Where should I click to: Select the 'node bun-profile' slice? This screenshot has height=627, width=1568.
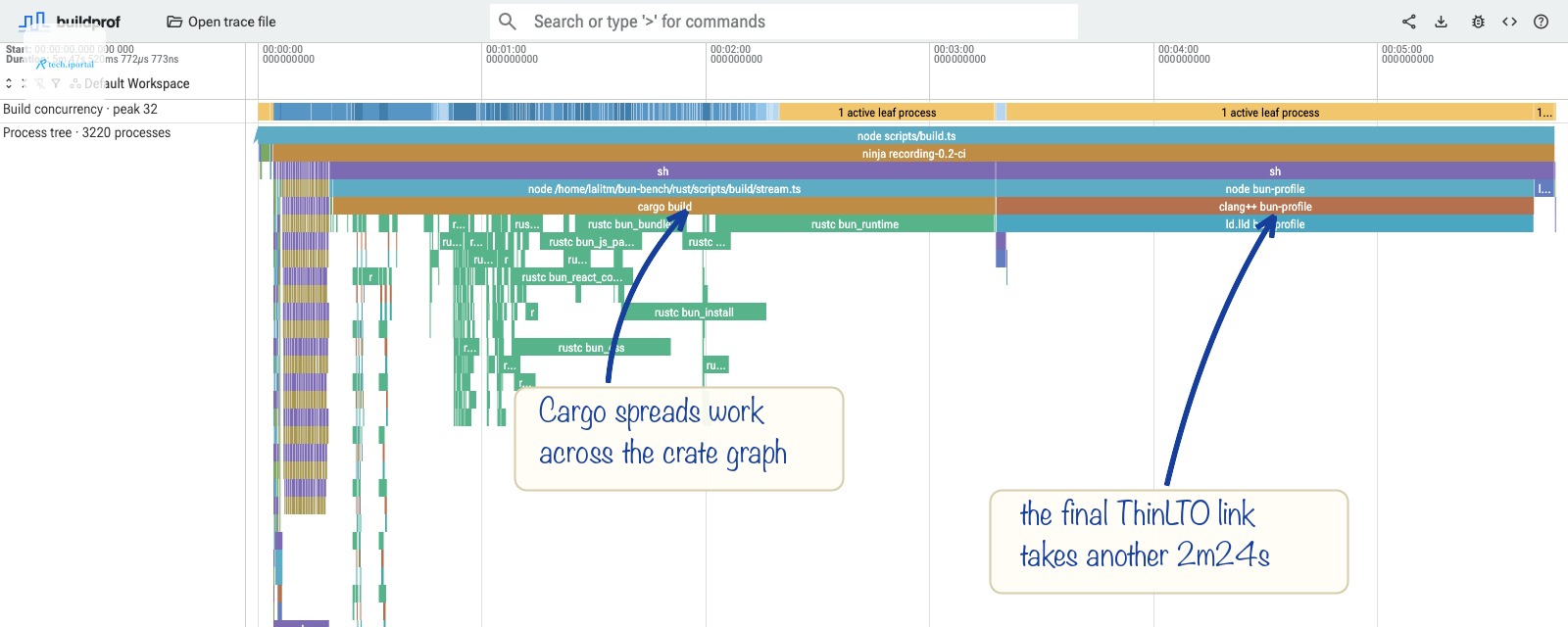tap(1265, 188)
